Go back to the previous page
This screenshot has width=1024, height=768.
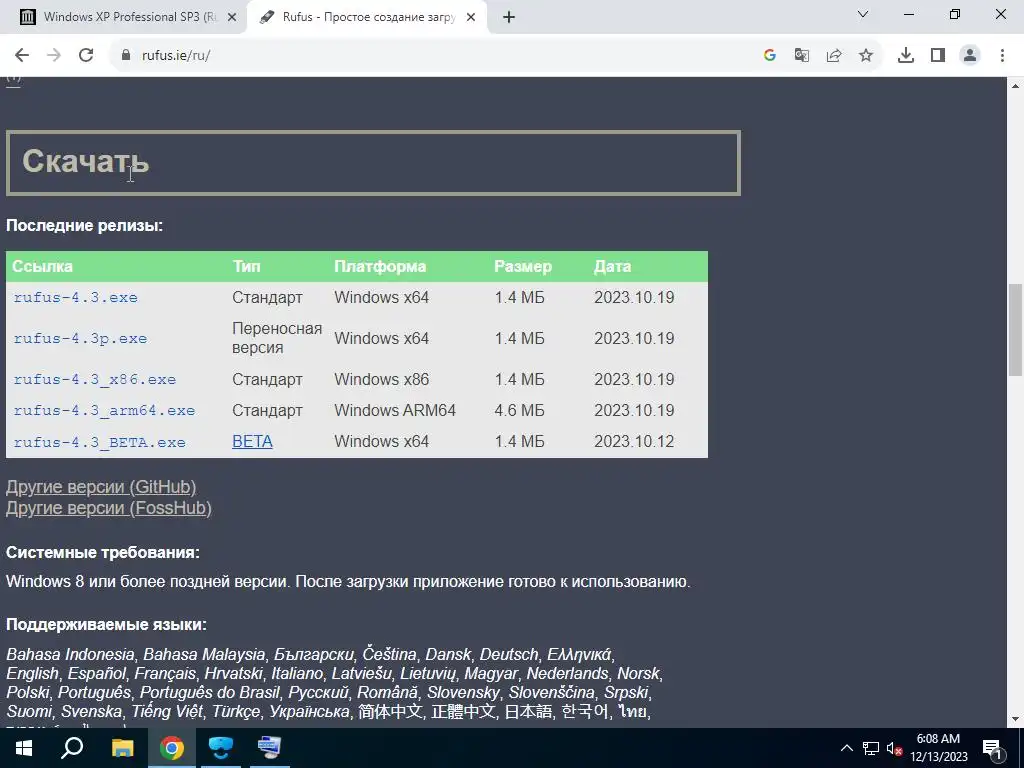click(x=22, y=55)
